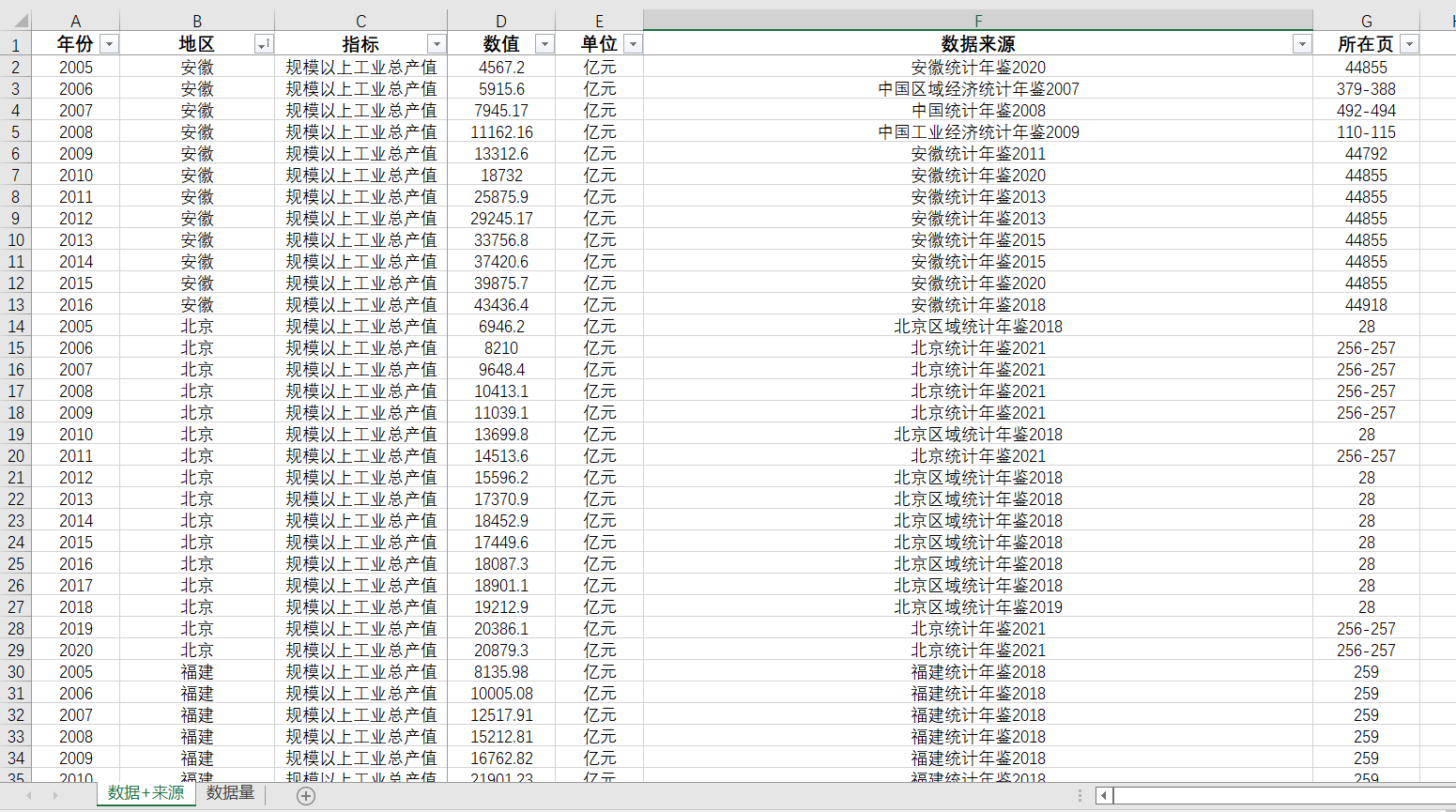Open the 年份 filter dropdown
This screenshot has height=812, width=1456.
tap(110, 44)
